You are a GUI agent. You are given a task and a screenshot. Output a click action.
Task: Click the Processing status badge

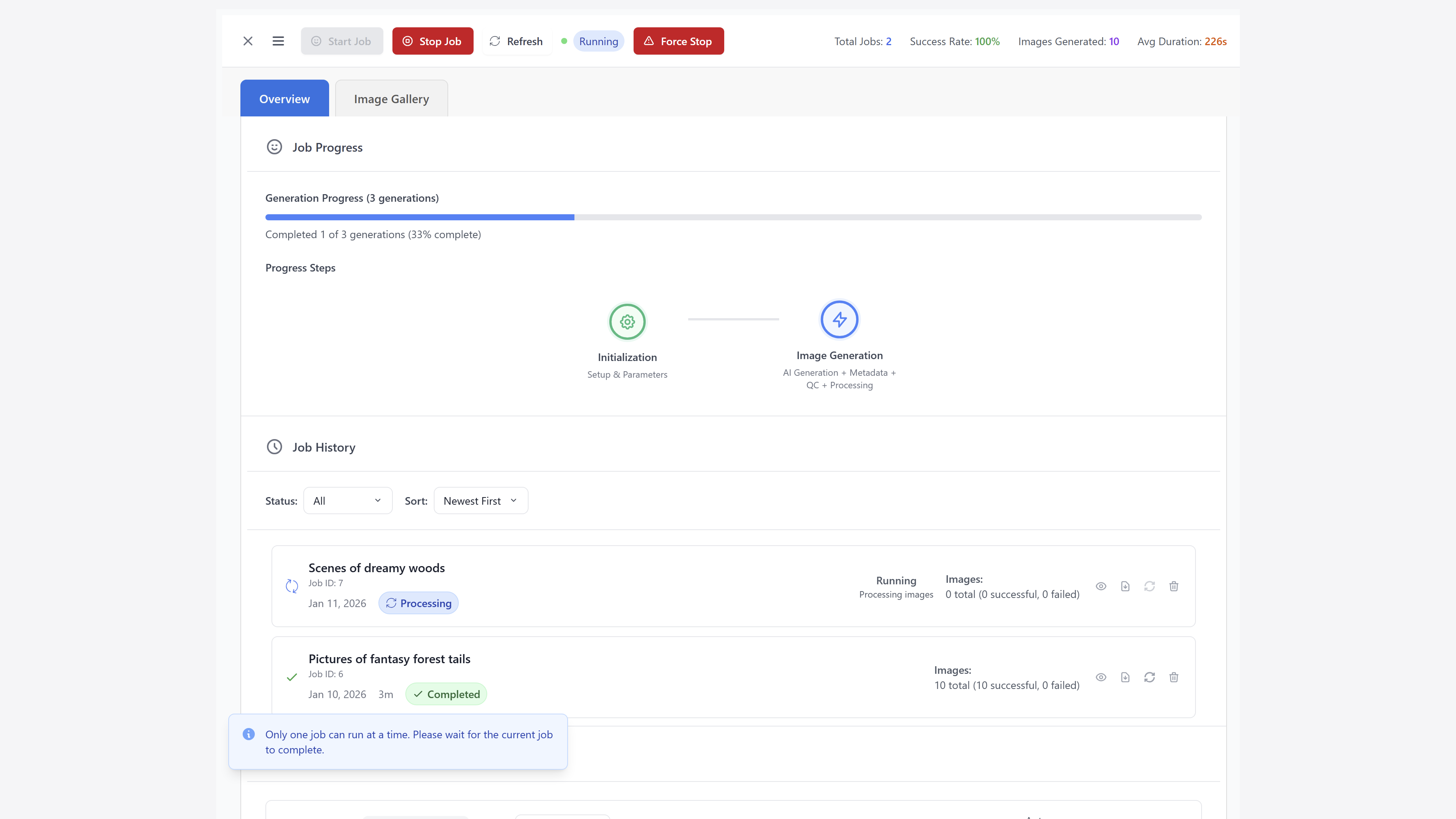click(418, 603)
